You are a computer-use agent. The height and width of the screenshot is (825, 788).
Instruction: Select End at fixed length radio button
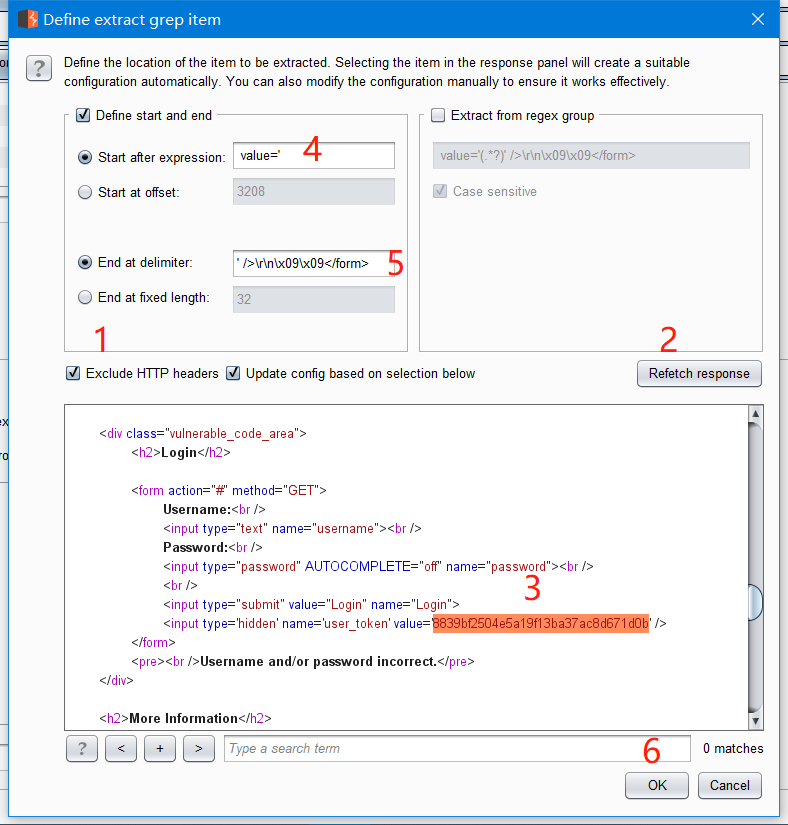(x=85, y=297)
